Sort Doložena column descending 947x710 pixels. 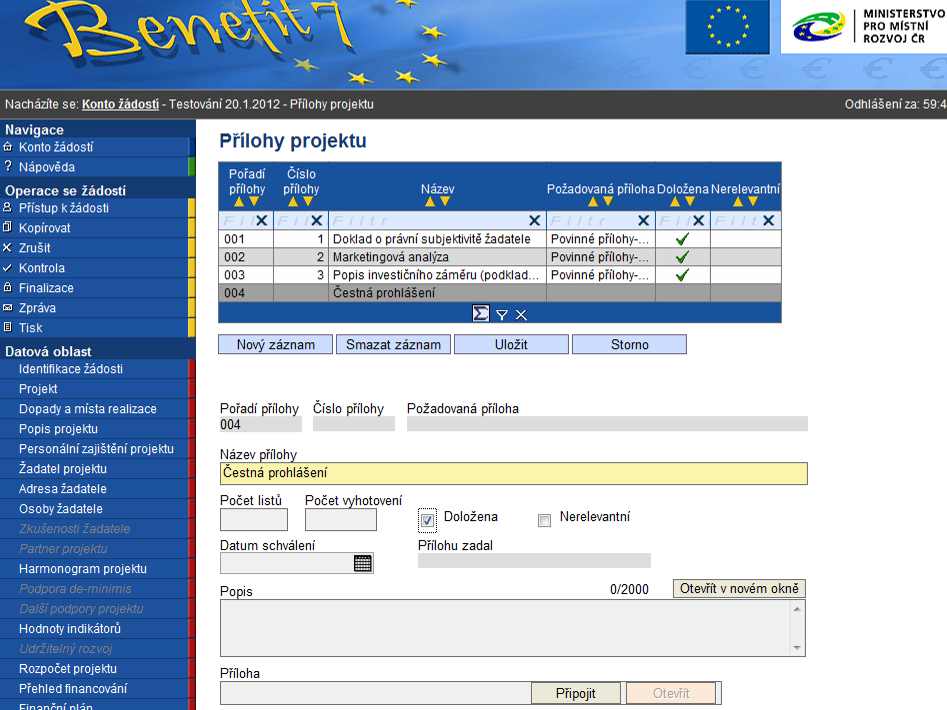tap(690, 202)
